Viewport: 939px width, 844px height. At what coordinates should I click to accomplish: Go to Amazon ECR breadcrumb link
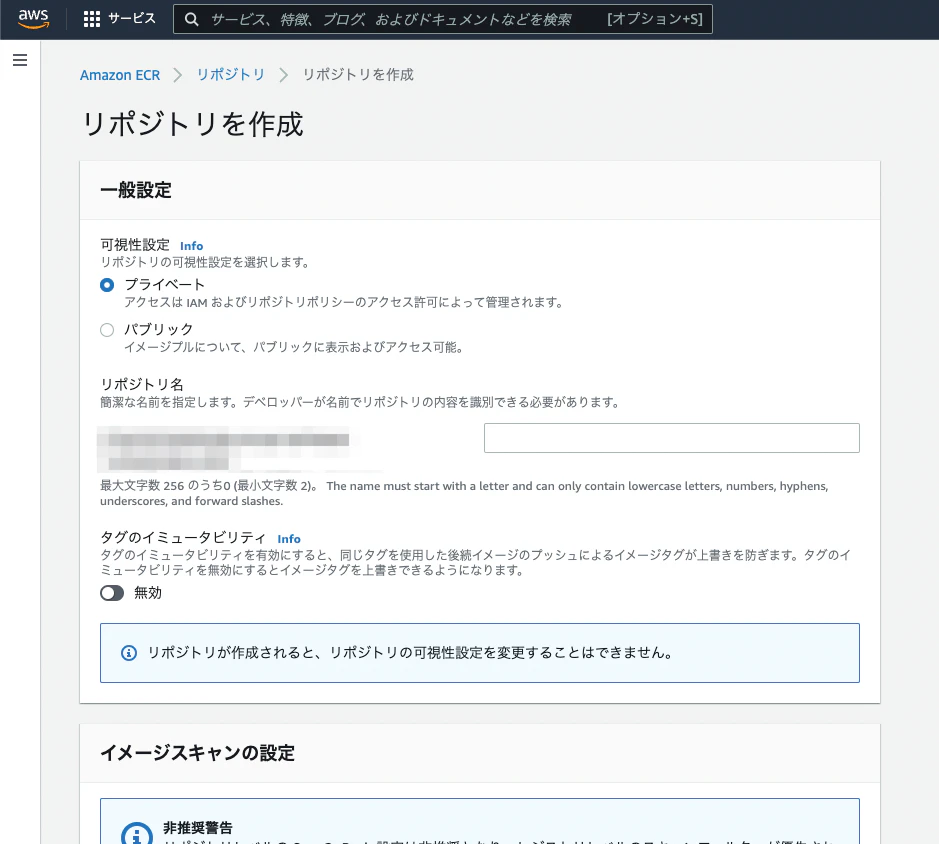(120, 75)
